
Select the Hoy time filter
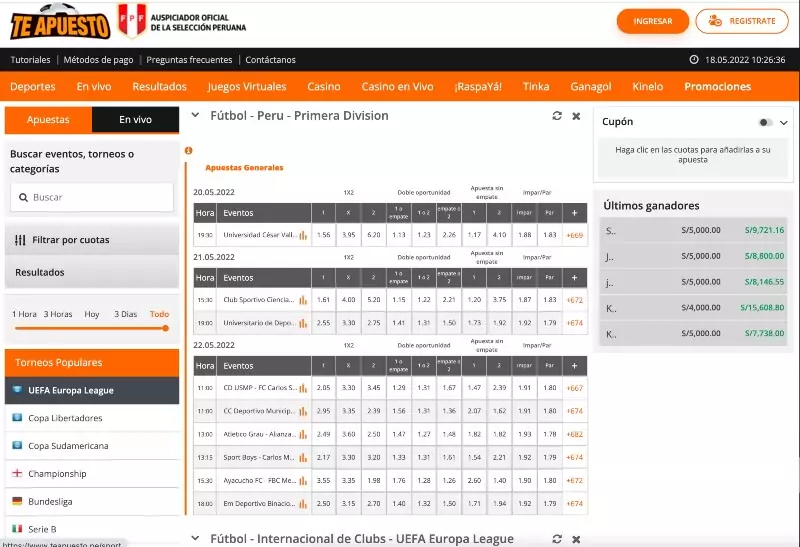click(x=92, y=314)
